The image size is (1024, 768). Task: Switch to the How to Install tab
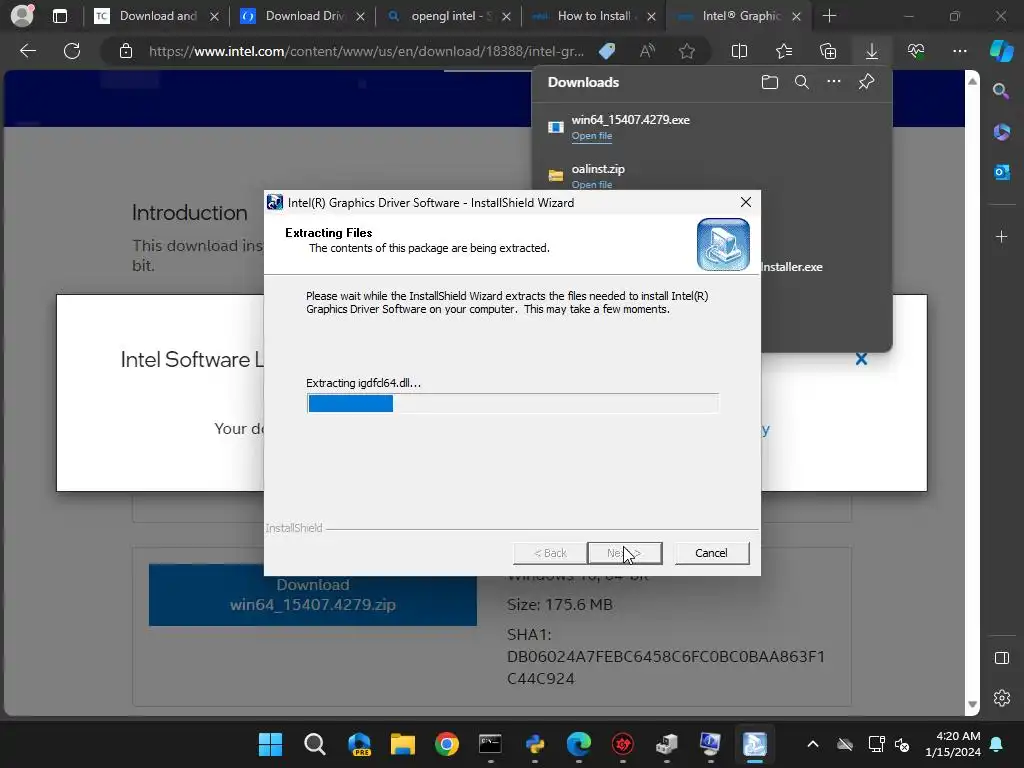point(593,16)
